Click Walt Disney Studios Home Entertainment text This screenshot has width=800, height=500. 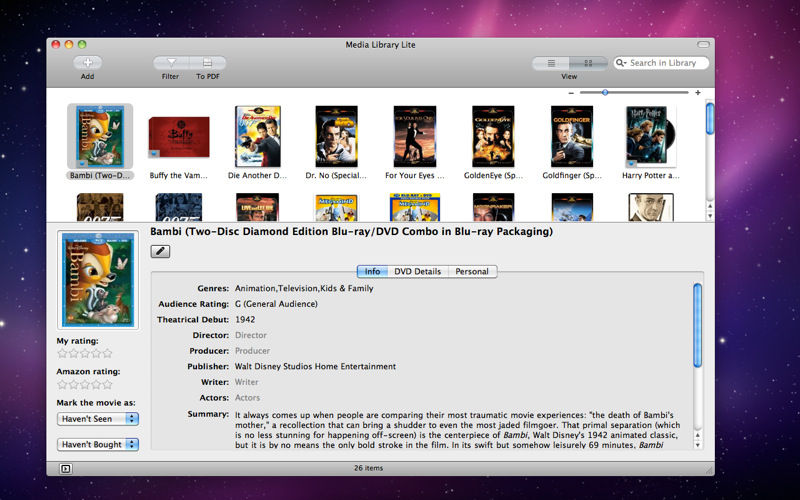point(315,366)
